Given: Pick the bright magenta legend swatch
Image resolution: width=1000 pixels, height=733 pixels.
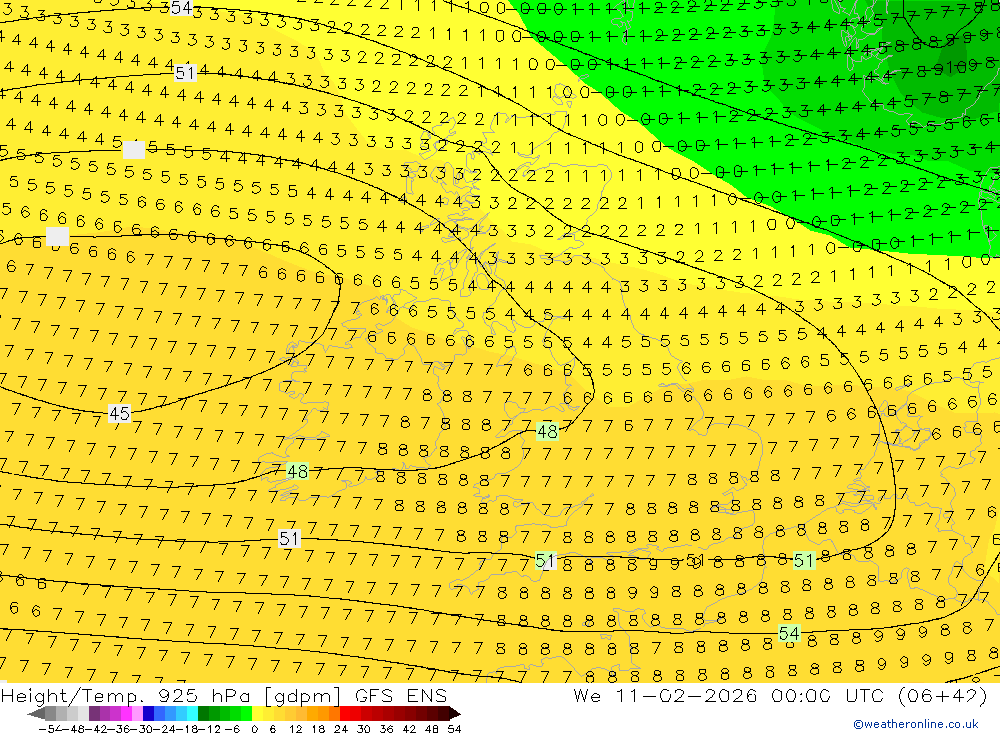Looking at the screenshot, I should (x=126, y=714).
